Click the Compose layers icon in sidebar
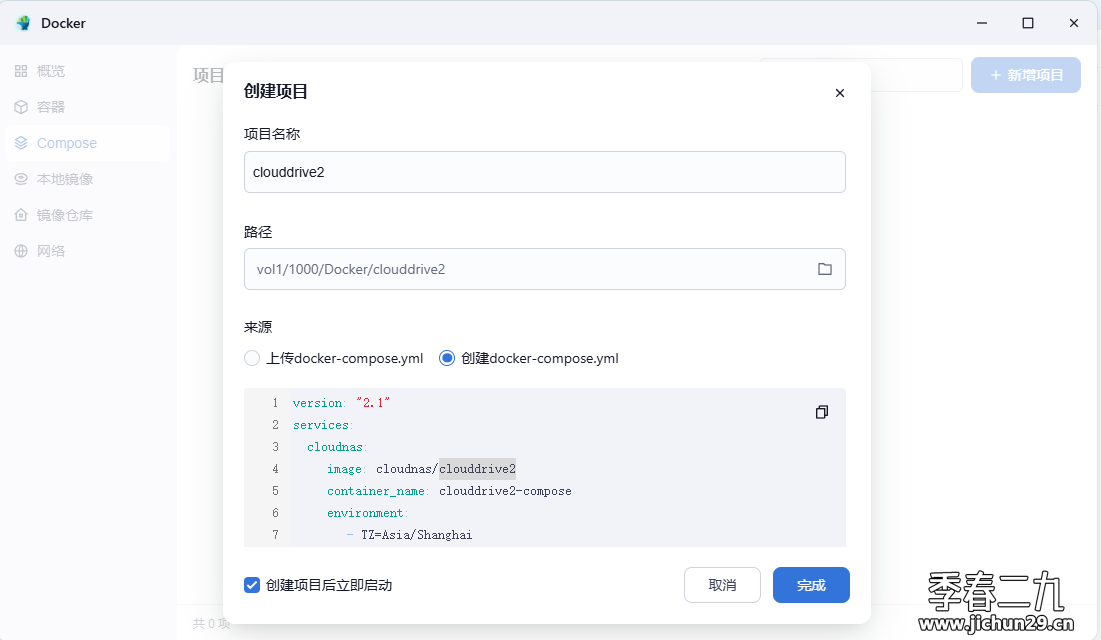 coord(21,143)
